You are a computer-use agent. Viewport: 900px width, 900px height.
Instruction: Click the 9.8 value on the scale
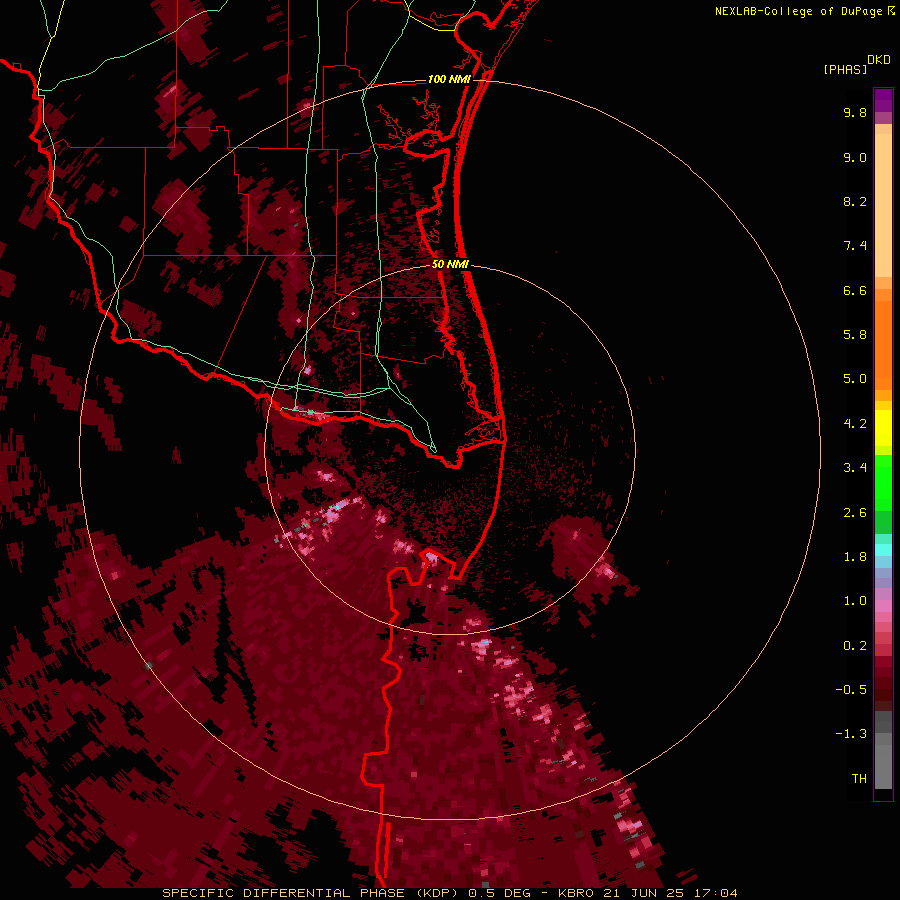click(x=855, y=112)
